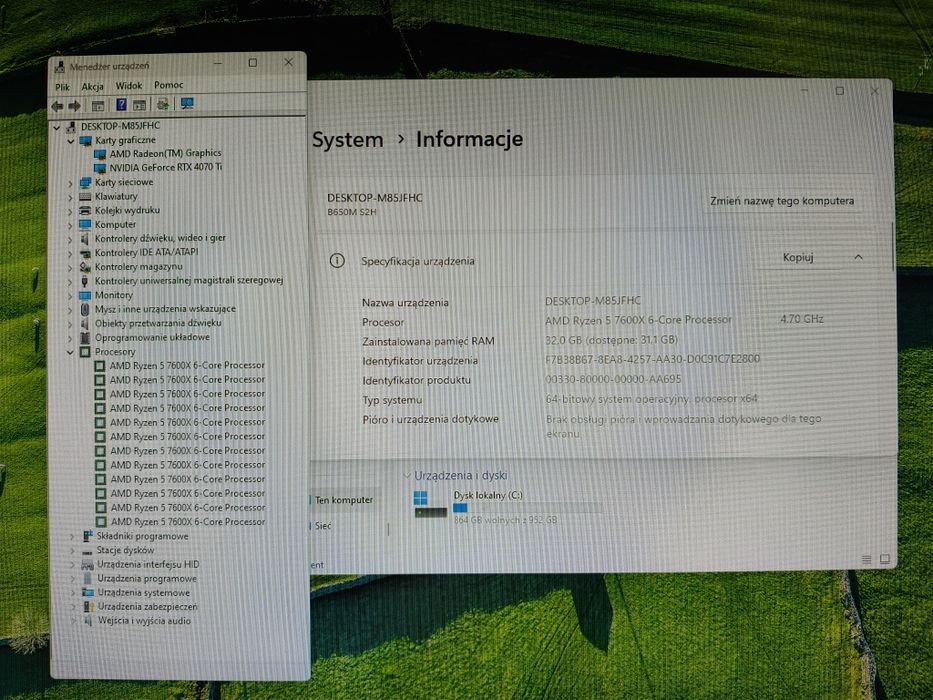
Task: Switch to large icons view in Explorer window
Action: click(885, 559)
